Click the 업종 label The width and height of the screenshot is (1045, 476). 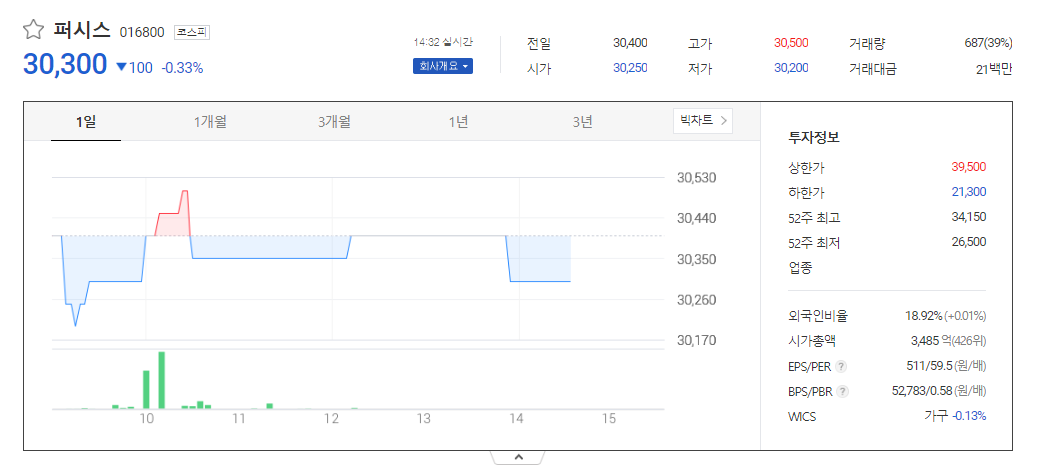800,268
